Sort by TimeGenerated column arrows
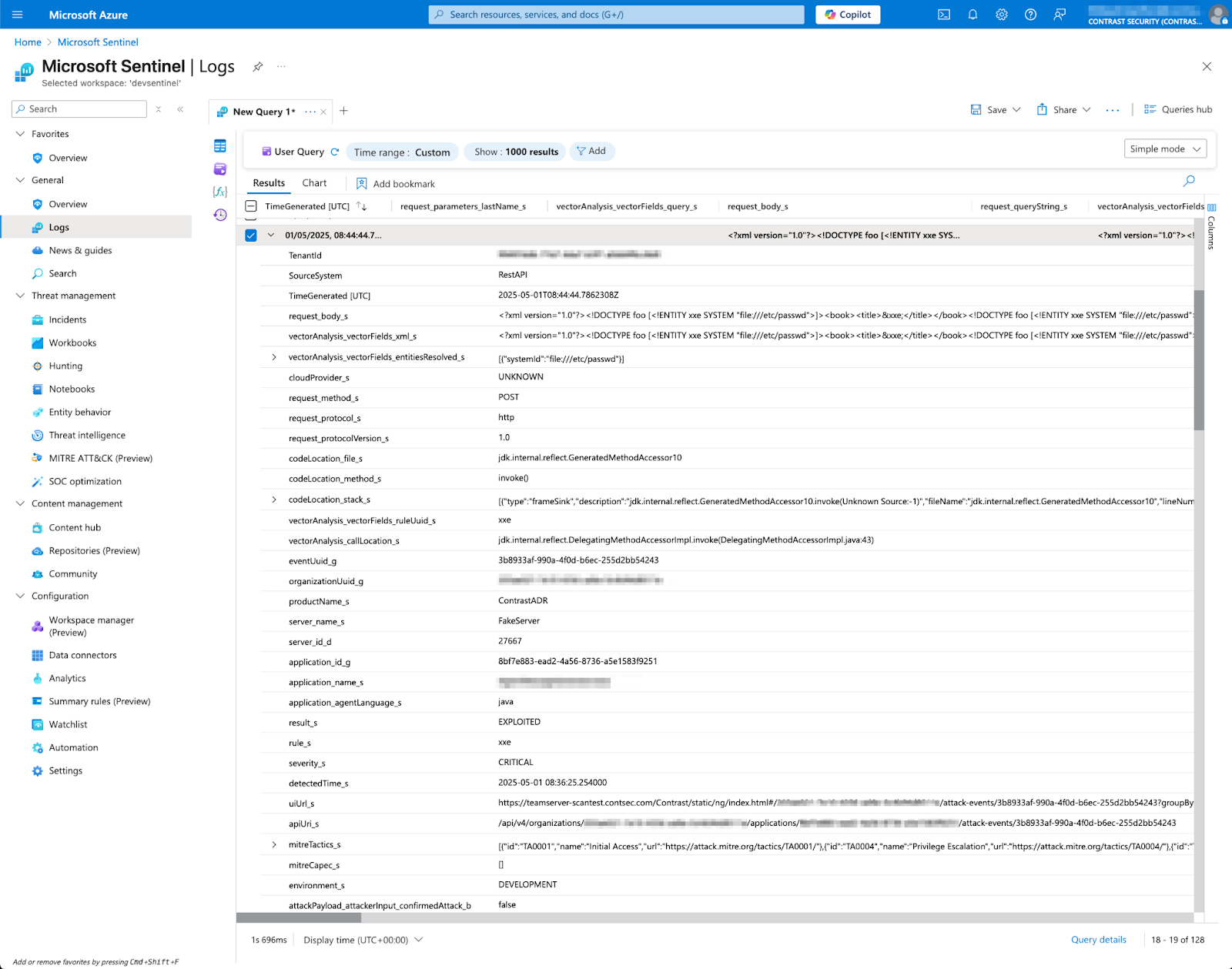The image size is (1232, 969). point(361,206)
